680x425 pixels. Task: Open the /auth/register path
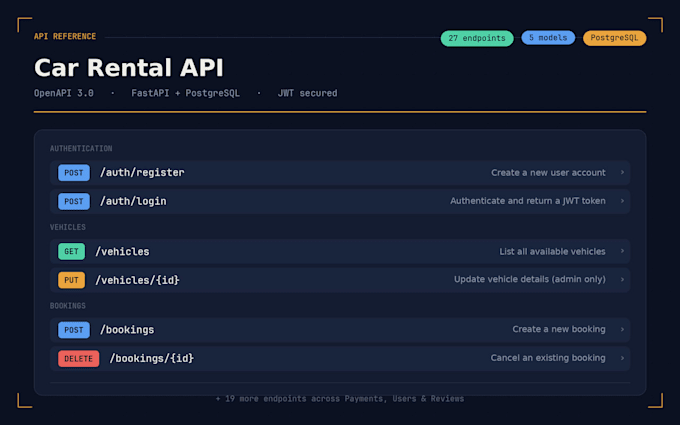pyautogui.click(x=142, y=173)
